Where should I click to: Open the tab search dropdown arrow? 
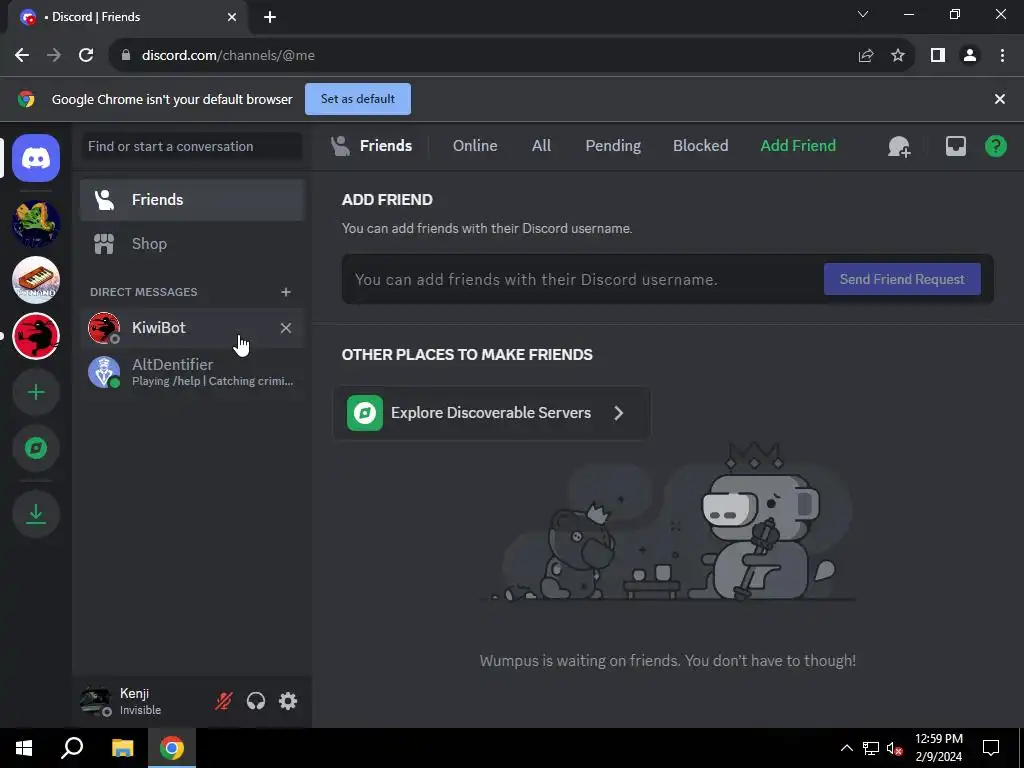[863, 14]
